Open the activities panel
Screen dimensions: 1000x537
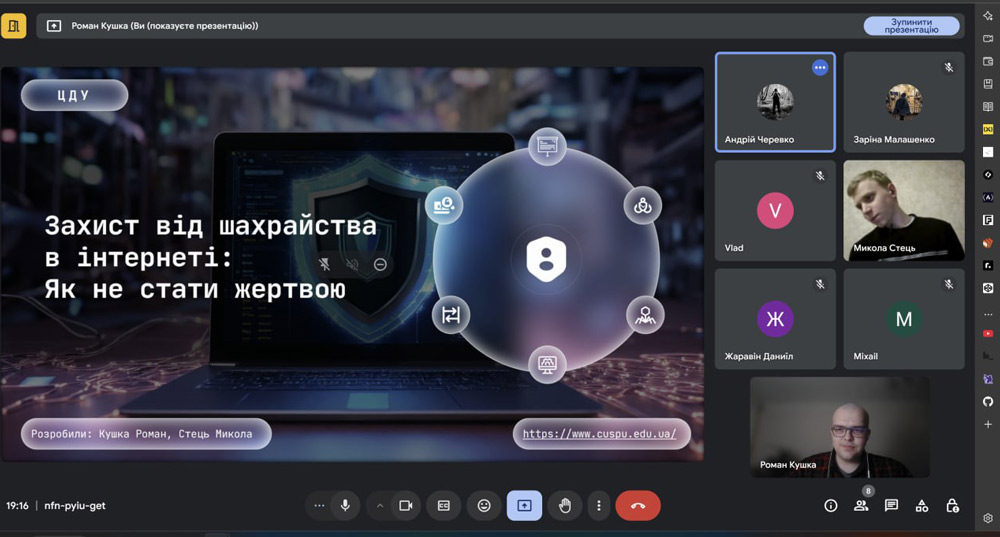pos(922,506)
